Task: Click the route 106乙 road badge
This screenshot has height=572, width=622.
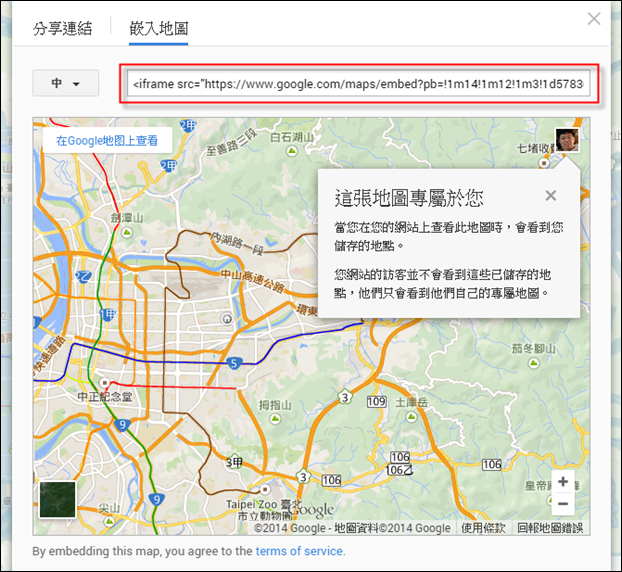Action: (399, 470)
